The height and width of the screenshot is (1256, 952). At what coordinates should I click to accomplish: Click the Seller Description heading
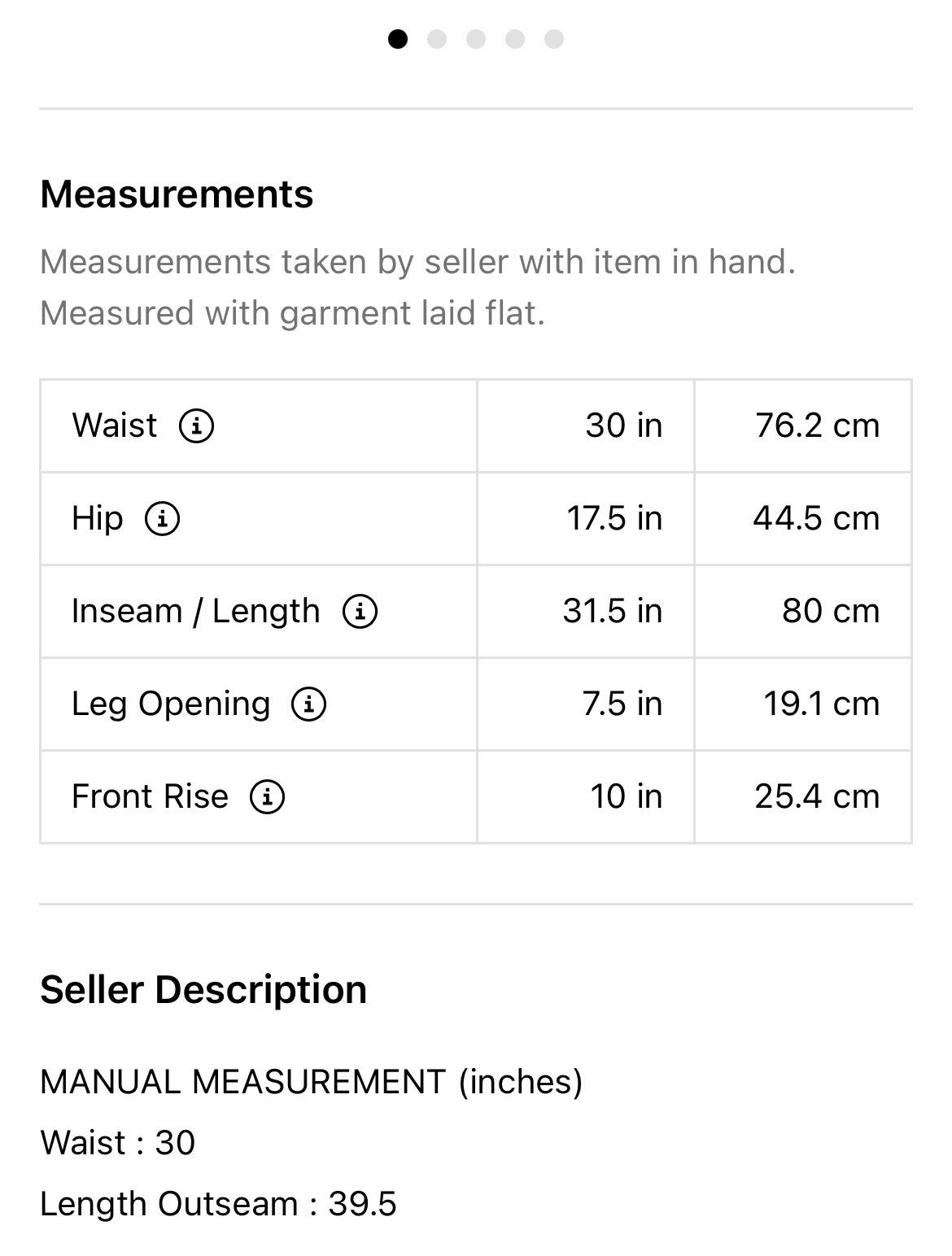click(203, 989)
